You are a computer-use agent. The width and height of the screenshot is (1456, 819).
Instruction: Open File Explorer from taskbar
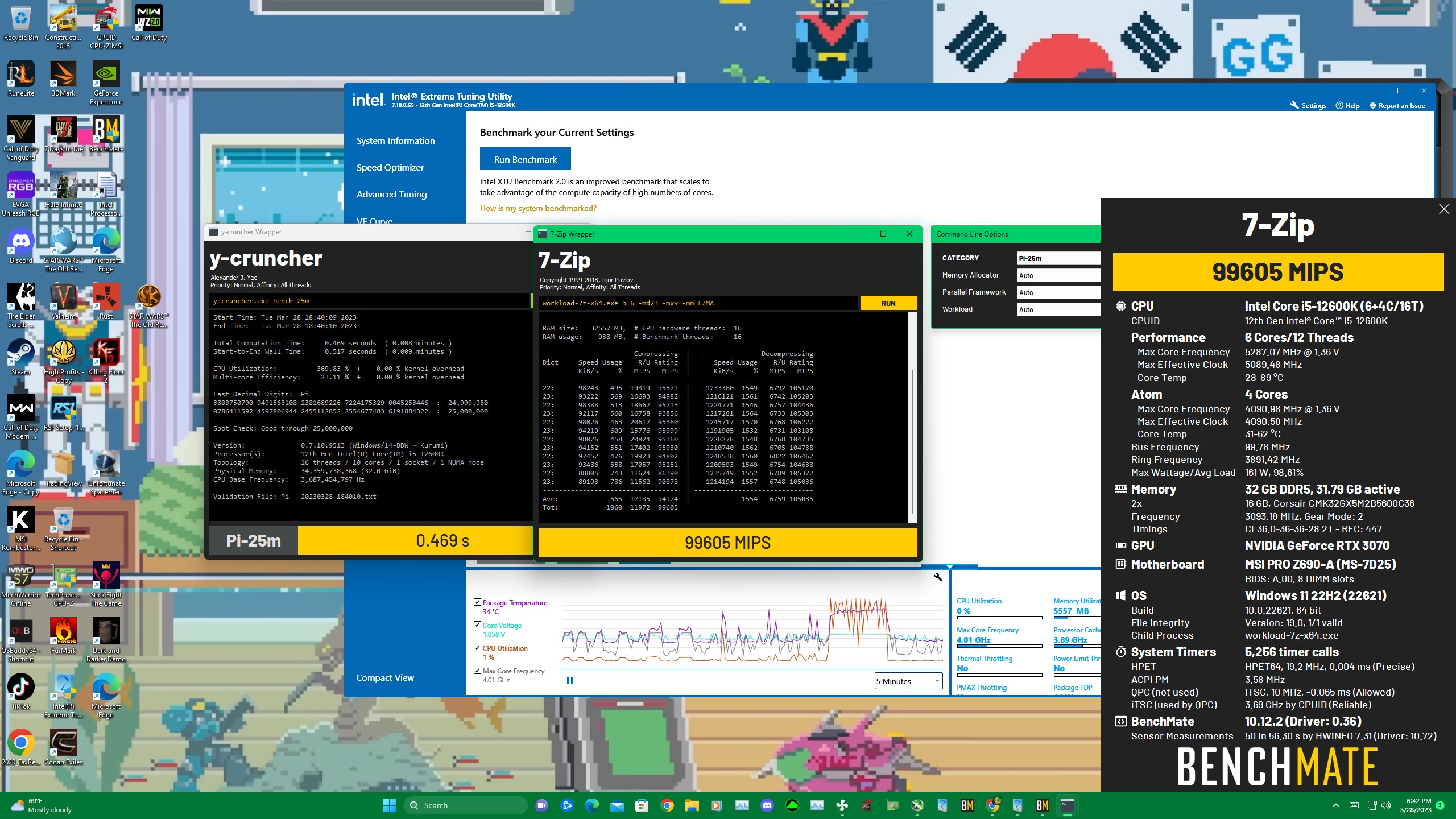692,805
